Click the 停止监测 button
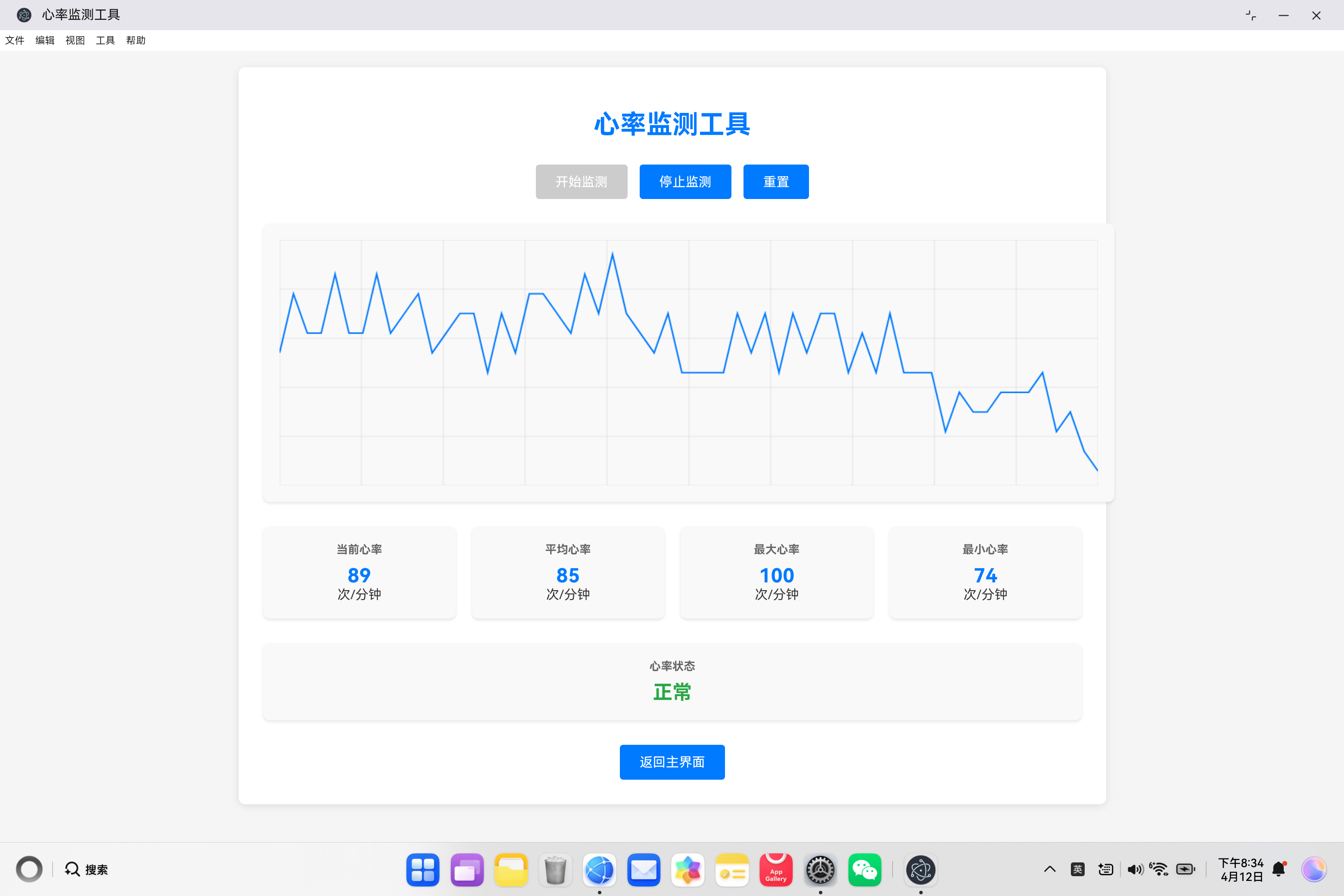 684,182
